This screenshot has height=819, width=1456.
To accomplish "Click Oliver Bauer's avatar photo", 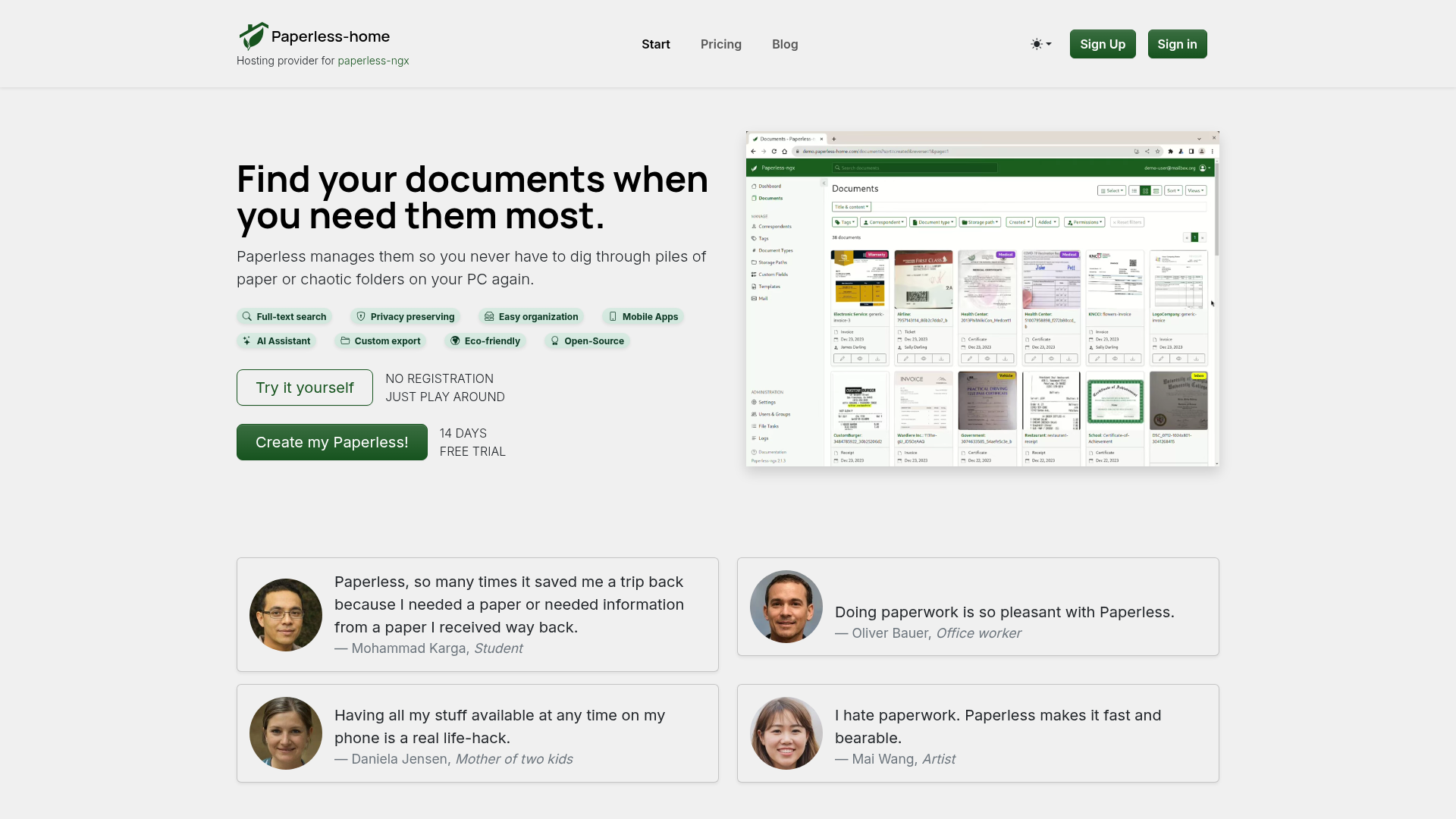I will pyautogui.click(x=786, y=607).
